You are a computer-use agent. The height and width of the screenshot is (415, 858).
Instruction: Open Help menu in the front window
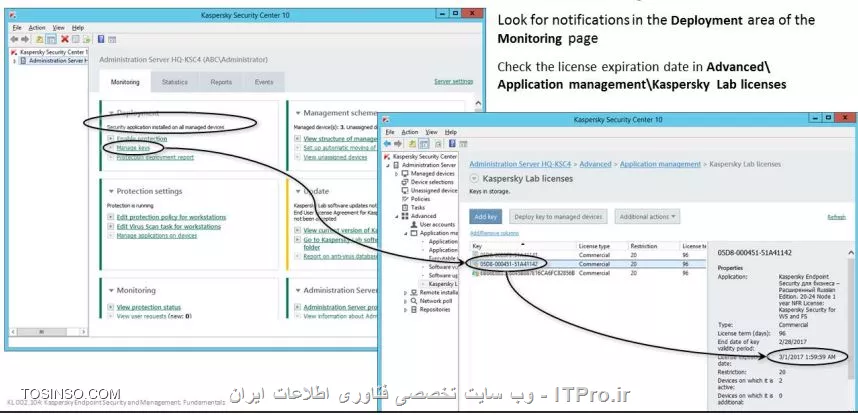[451, 132]
